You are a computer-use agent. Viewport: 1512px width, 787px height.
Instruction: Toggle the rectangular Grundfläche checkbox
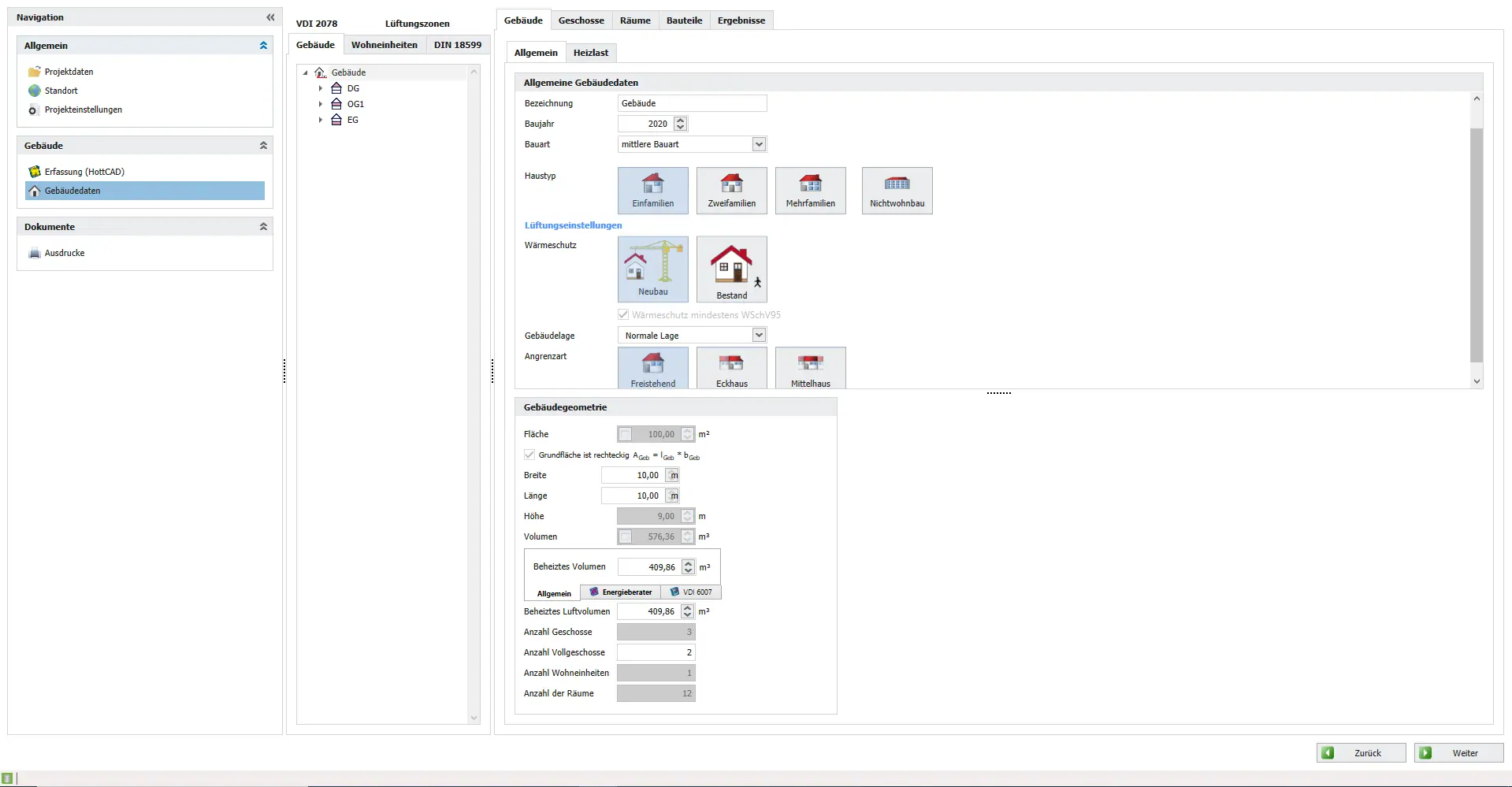(x=529, y=455)
